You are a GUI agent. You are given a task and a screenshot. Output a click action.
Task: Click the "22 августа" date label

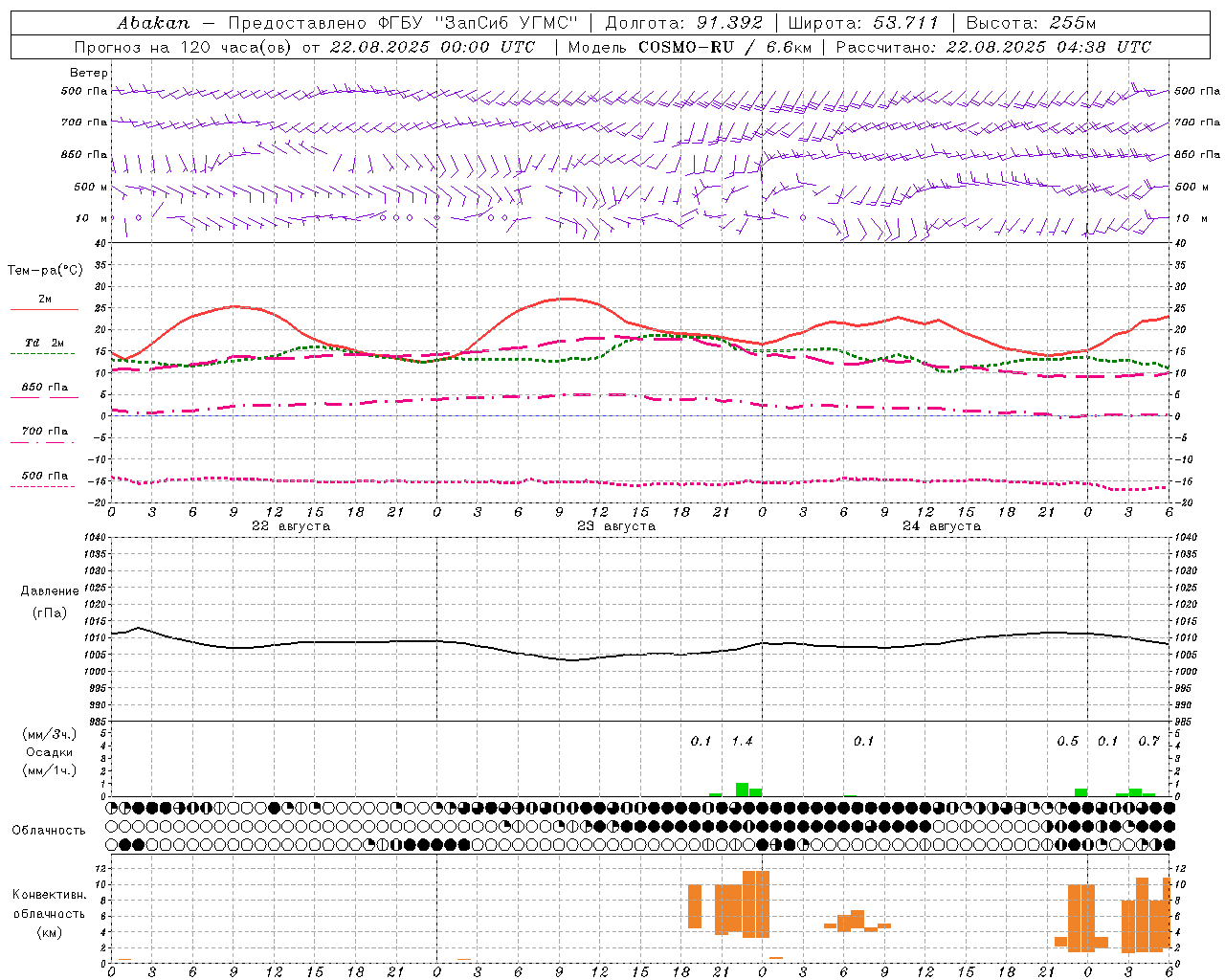point(291,526)
